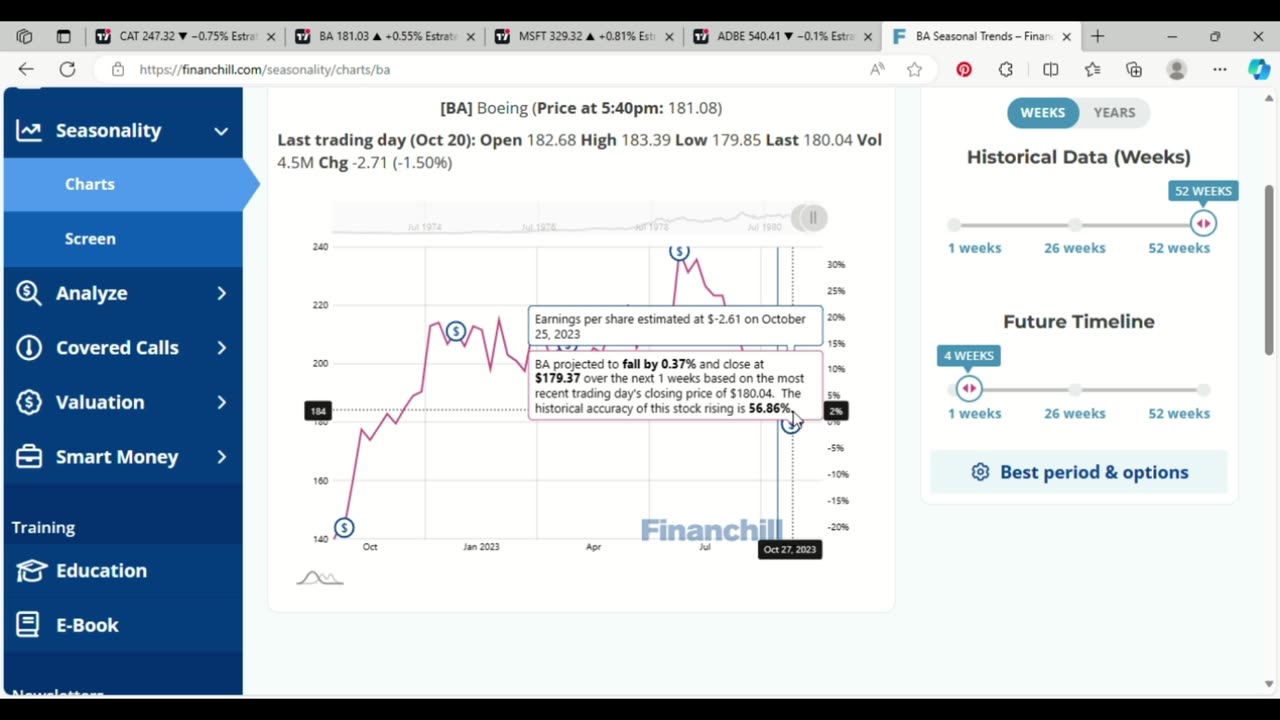Switch to the YEARS toggle
This screenshot has width=1280, height=720.
(x=1114, y=112)
